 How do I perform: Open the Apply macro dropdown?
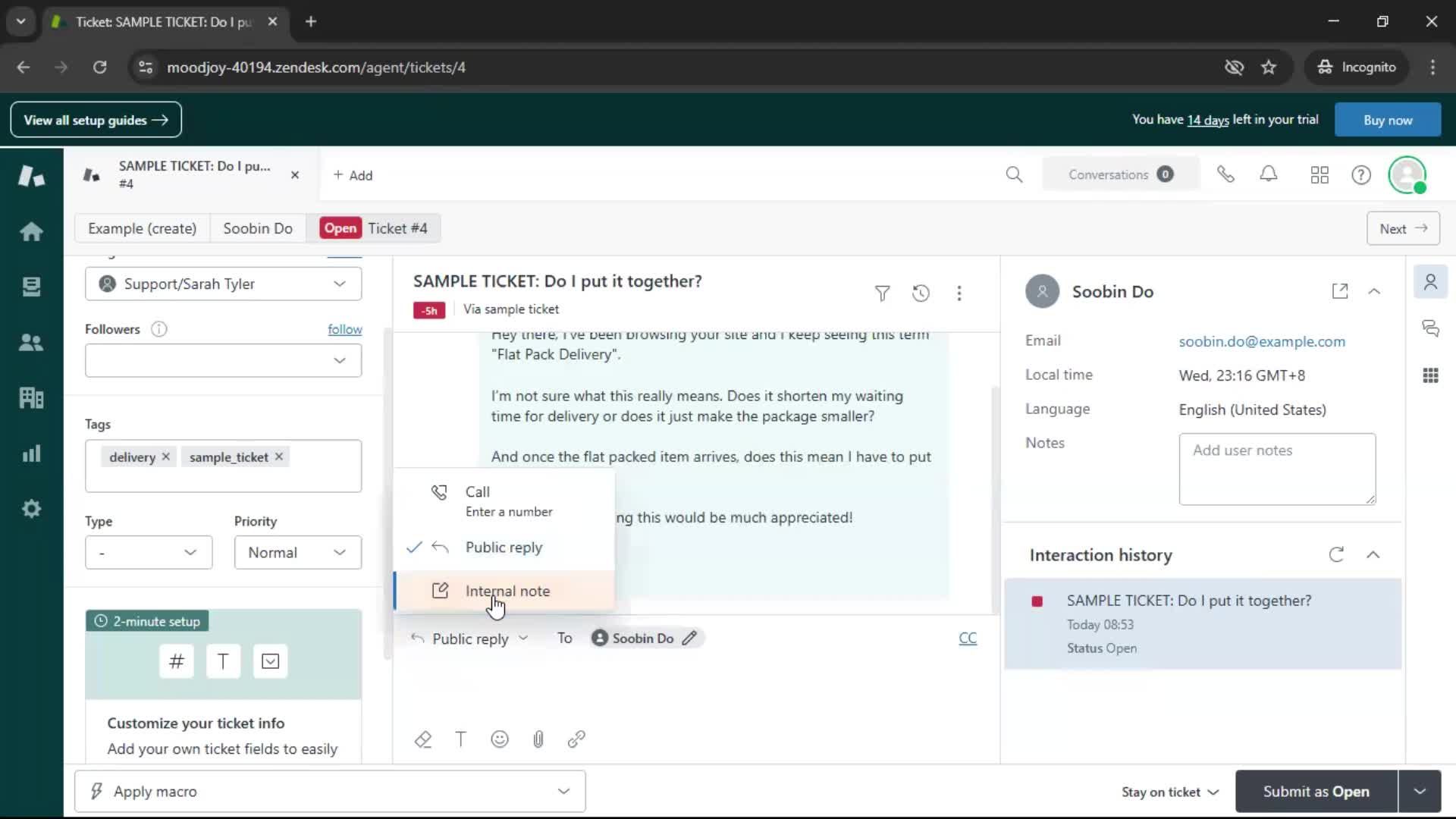[x=330, y=792]
